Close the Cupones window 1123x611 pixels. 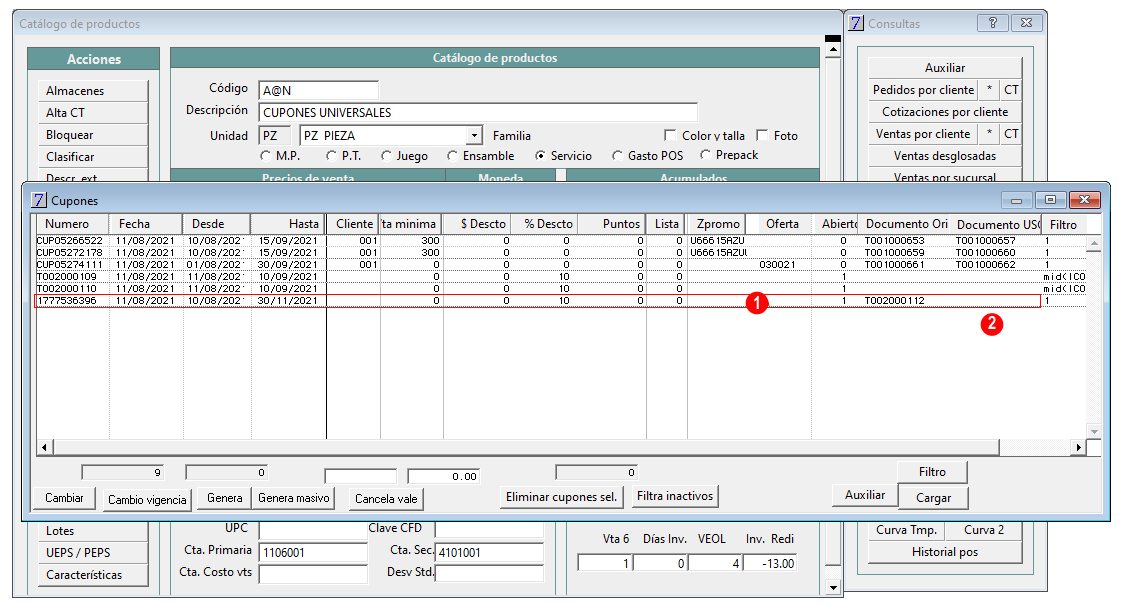click(1084, 200)
